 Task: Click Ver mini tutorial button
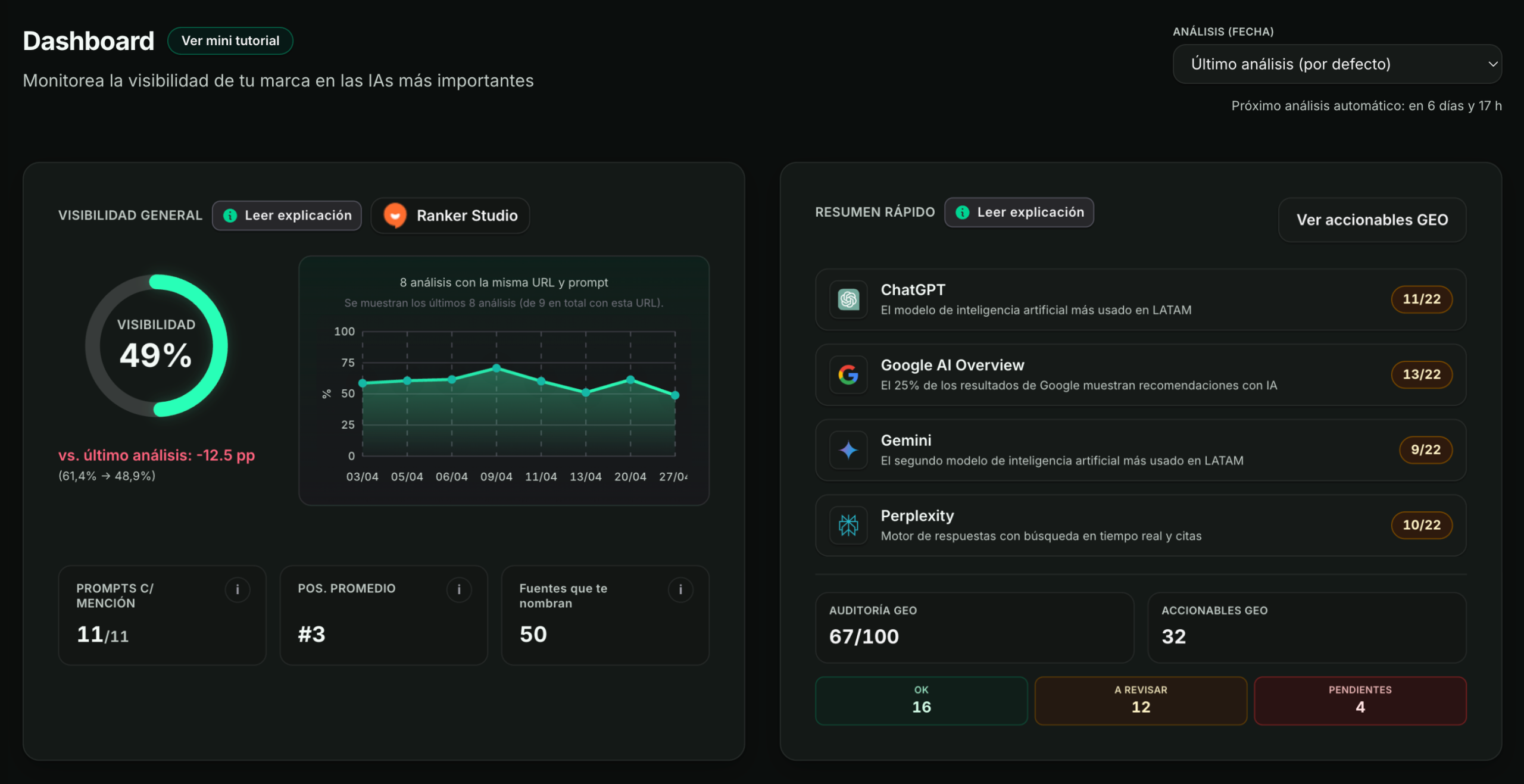230,41
